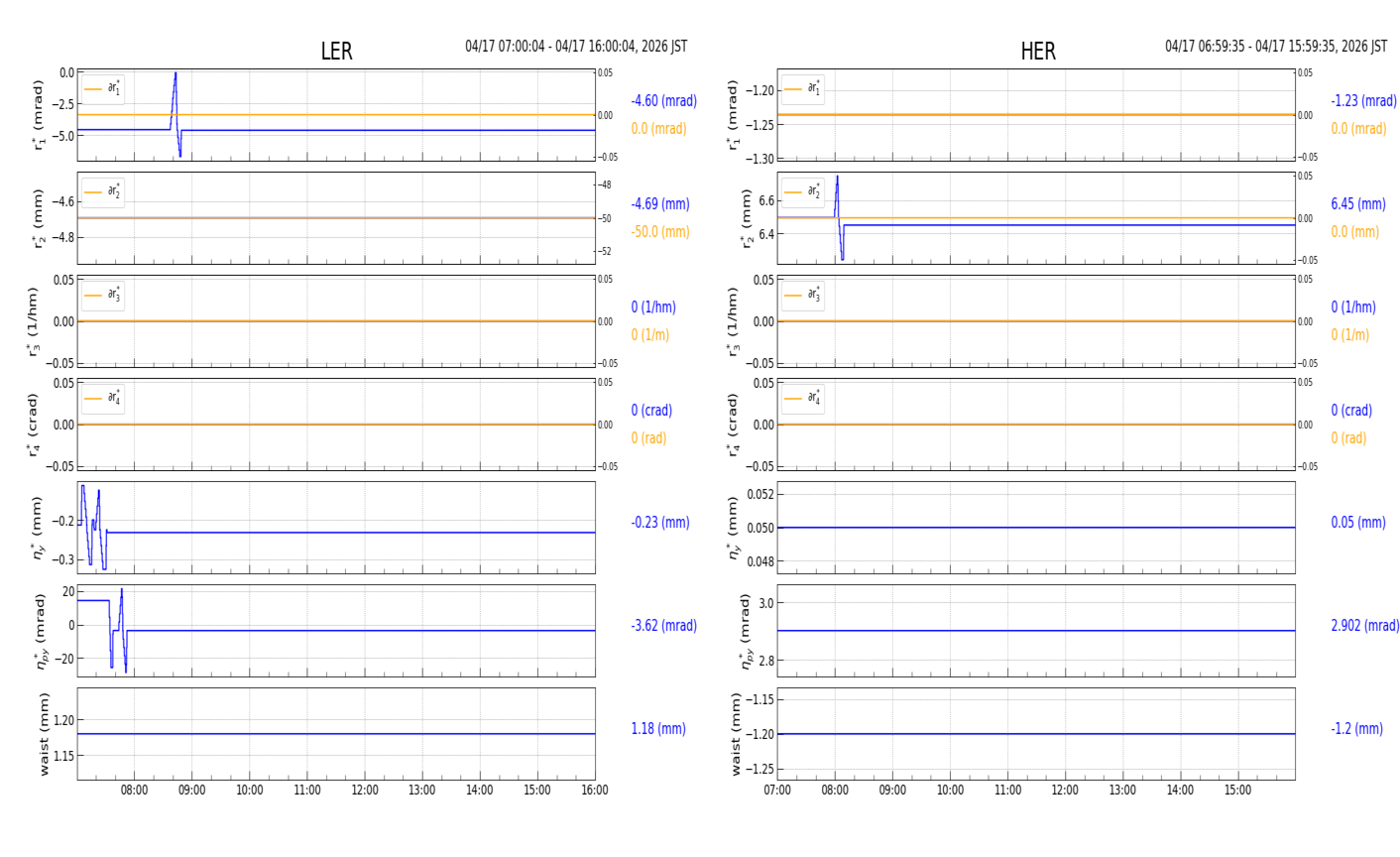This screenshot has width=1400, height=857.
Task: Click the 07:00 tick on the HER time axis
Action: [x=777, y=791]
